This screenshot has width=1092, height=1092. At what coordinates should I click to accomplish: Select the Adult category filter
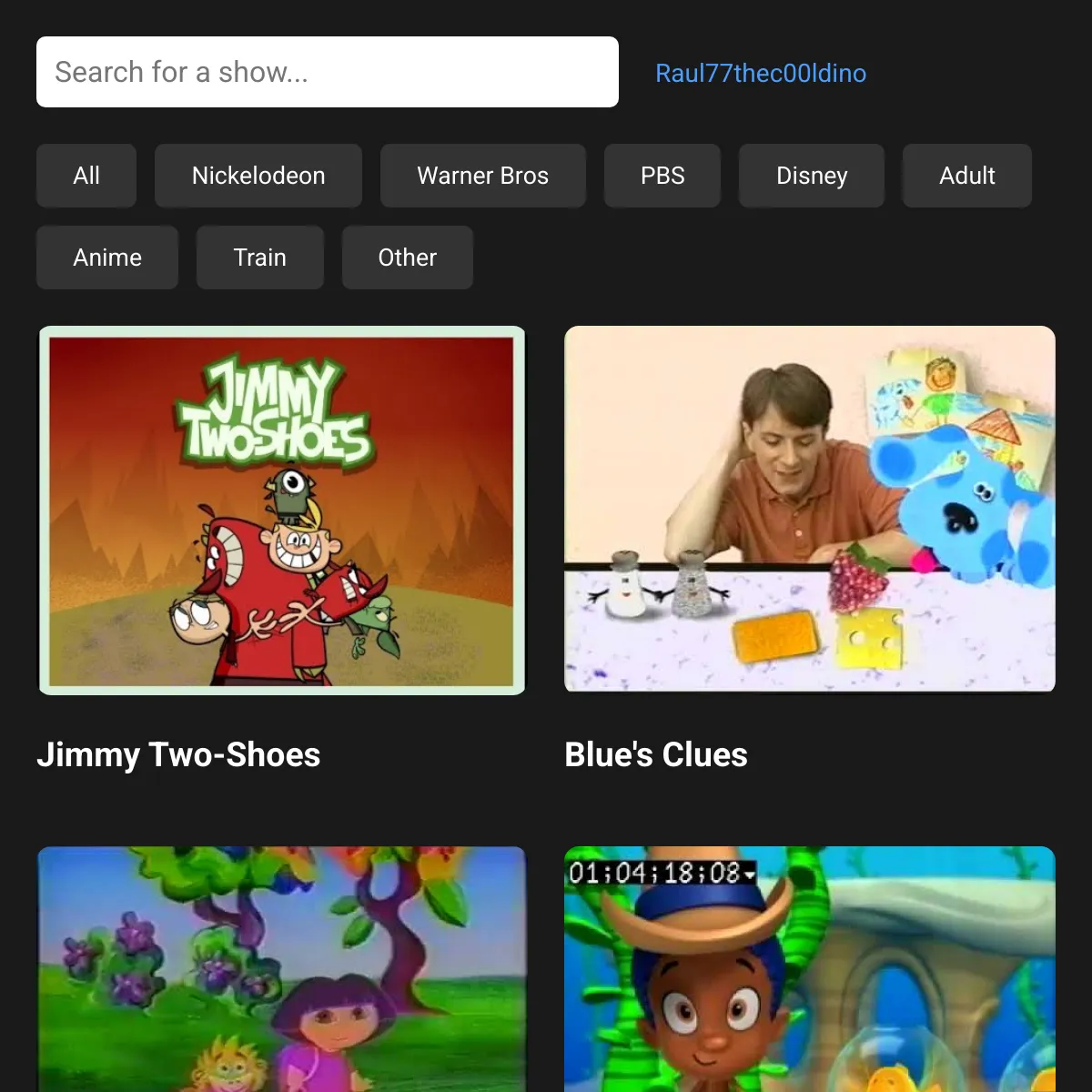point(967,176)
